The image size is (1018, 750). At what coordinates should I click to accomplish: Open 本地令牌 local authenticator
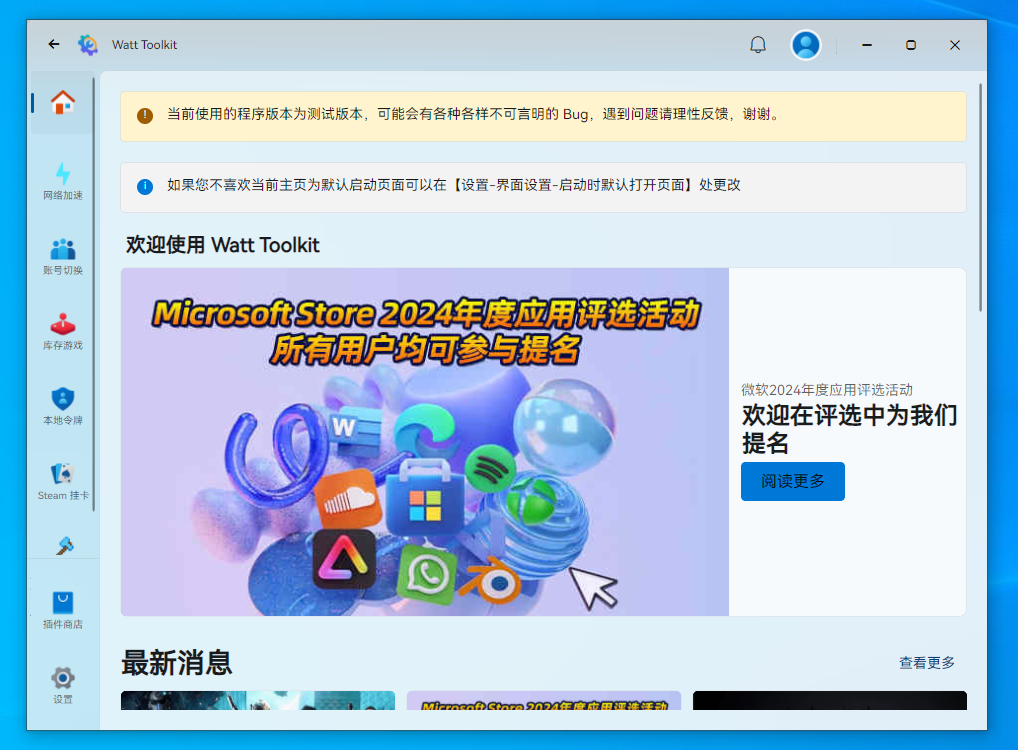click(63, 406)
